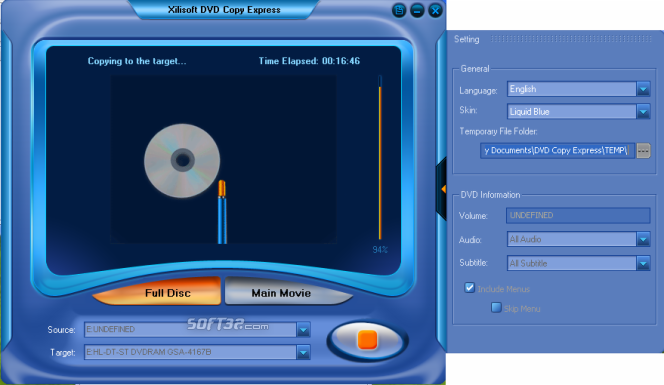Collapse the Setting panel with orange arrow
The height and width of the screenshot is (385, 664).
443,189
